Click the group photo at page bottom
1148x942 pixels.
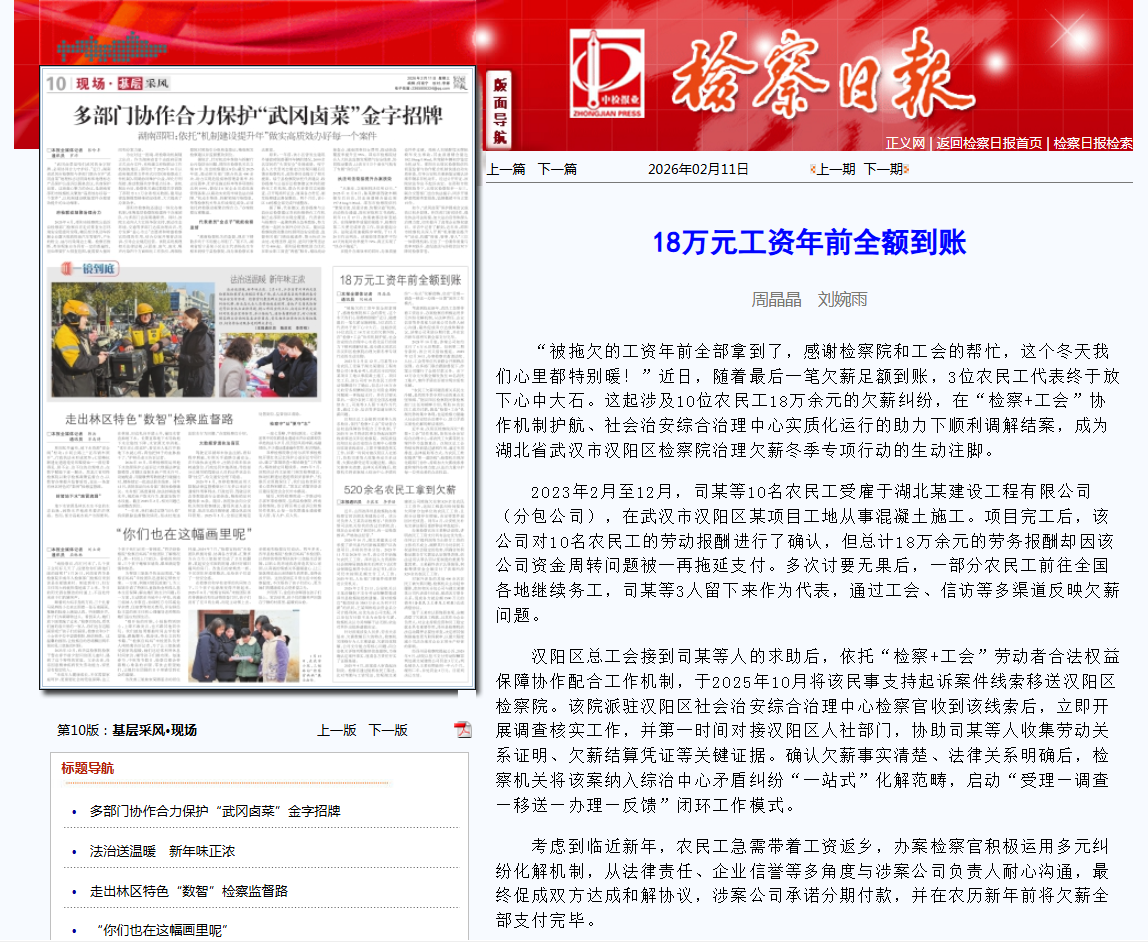(x=244, y=647)
